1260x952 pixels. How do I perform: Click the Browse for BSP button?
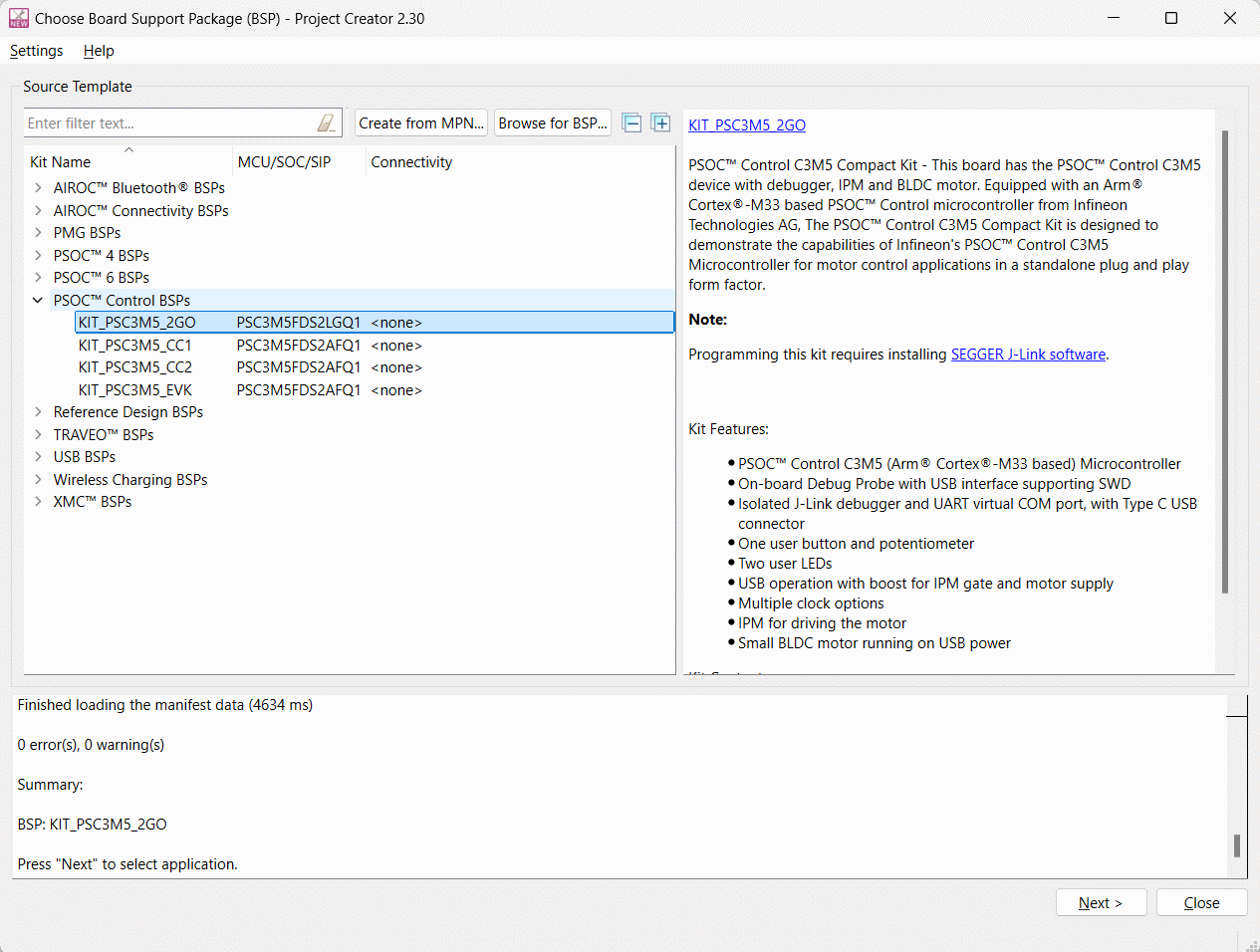tap(552, 123)
